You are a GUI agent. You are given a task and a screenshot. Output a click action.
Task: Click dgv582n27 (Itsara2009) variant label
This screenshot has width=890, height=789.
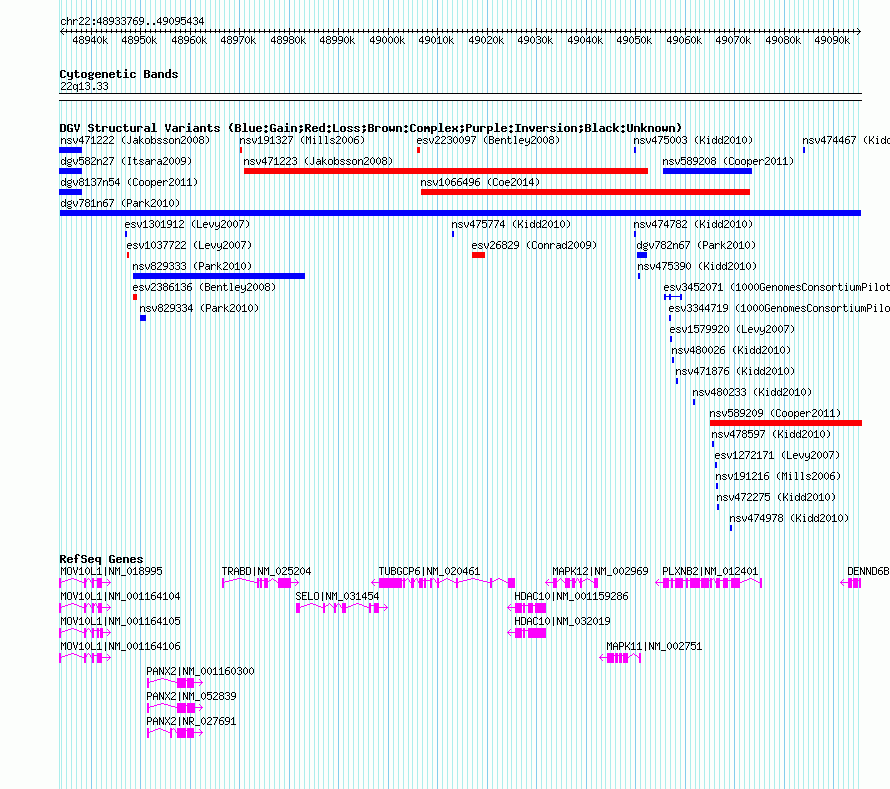126,161
